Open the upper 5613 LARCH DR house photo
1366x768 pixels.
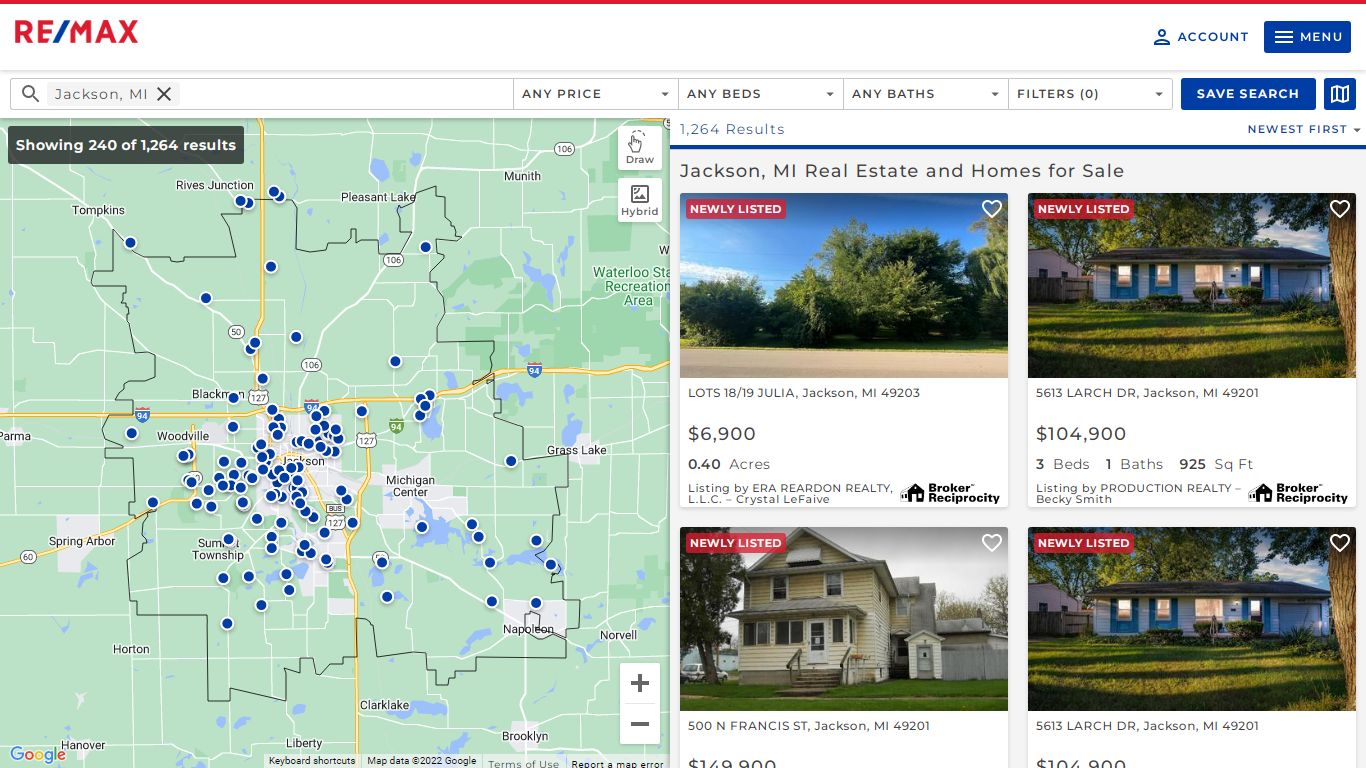(1192, 286)
